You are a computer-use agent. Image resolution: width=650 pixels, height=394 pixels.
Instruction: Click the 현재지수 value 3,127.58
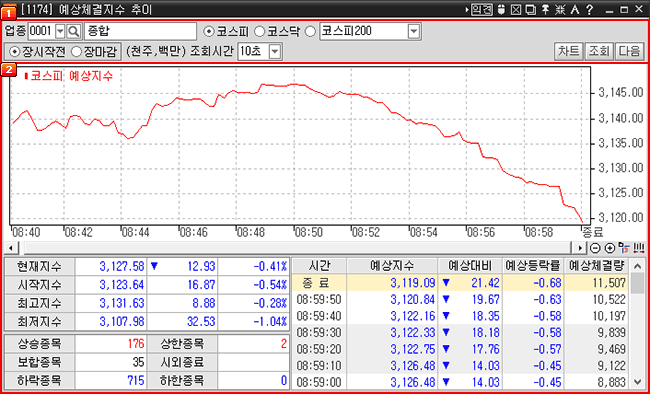[121, 266]
